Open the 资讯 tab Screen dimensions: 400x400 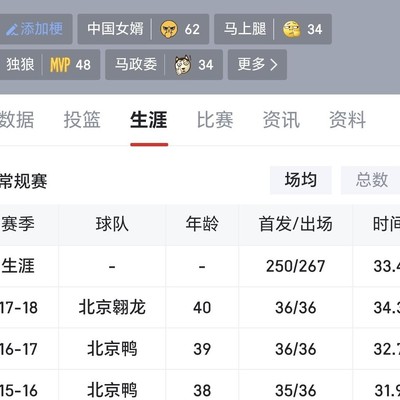coord(281,120)
